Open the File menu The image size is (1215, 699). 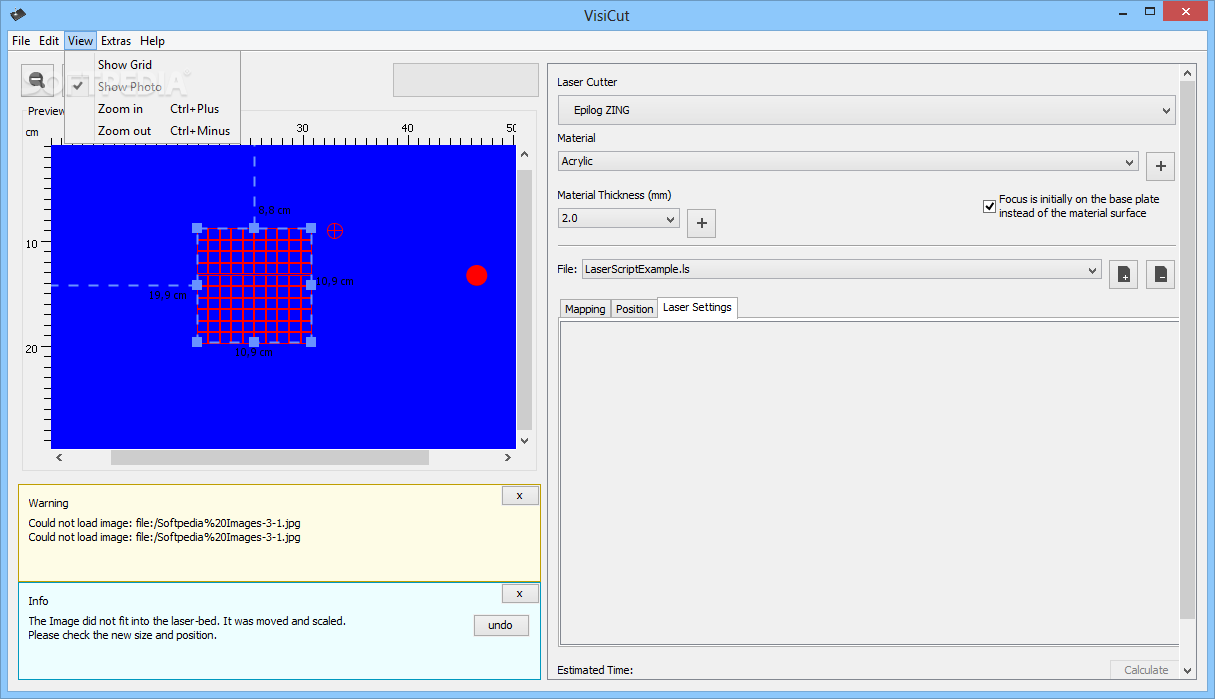coord(21,41)
